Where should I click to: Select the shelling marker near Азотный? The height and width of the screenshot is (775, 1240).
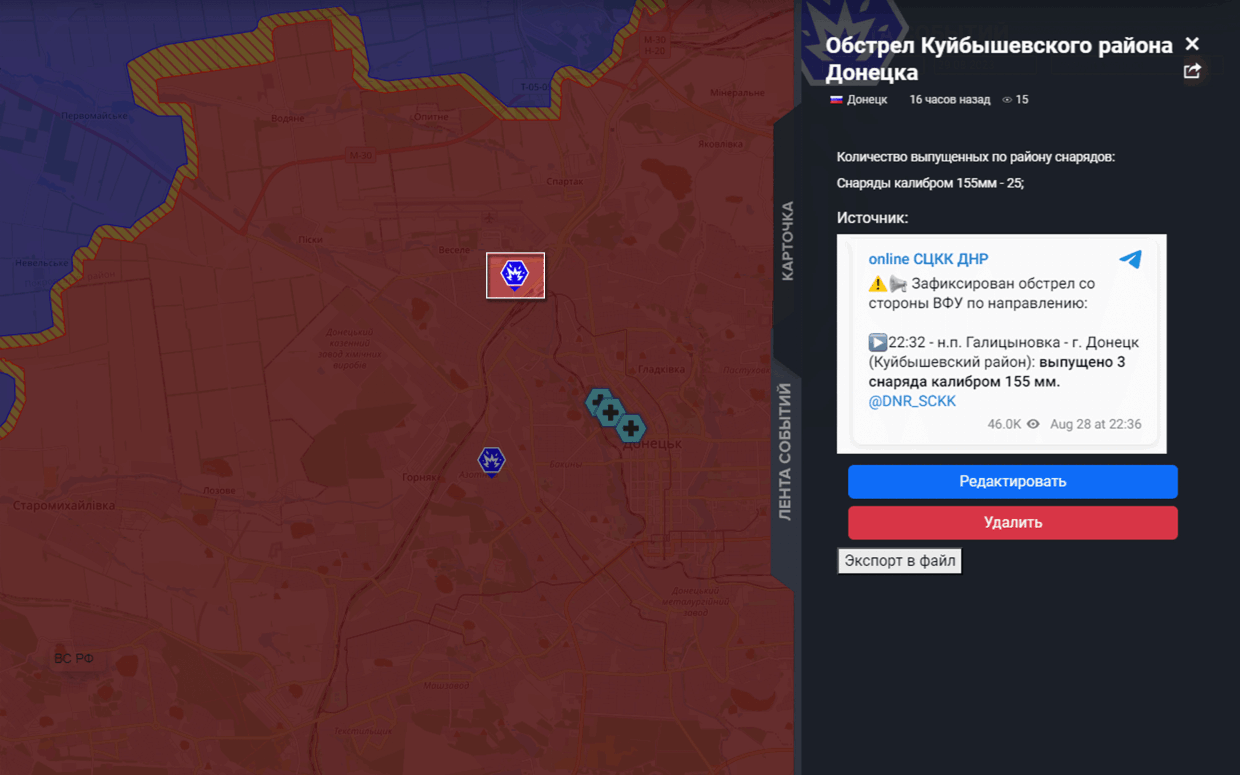491,460
